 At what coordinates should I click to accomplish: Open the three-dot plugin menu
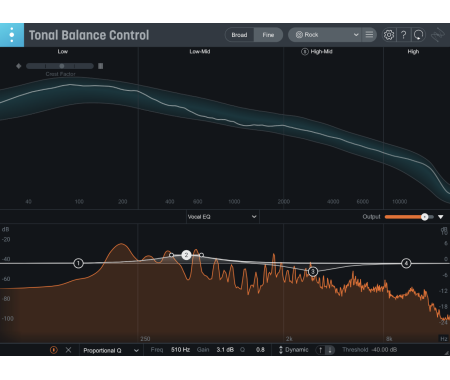coord(12,35)
